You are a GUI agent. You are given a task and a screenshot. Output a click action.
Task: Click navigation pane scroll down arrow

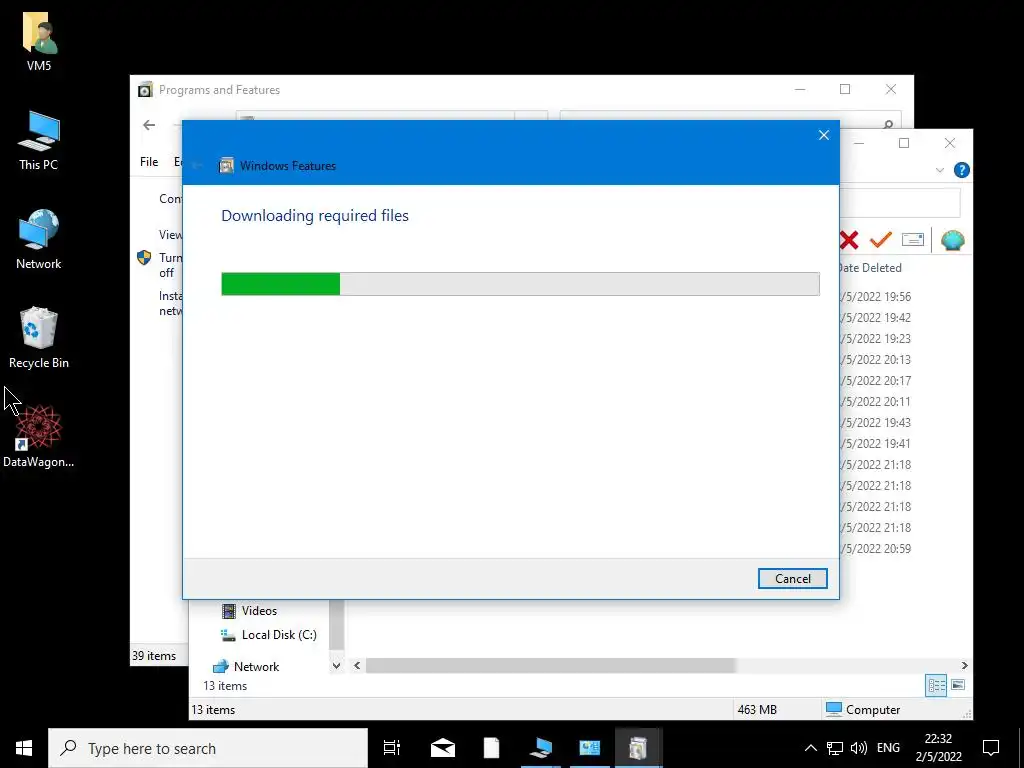(336, 666)
